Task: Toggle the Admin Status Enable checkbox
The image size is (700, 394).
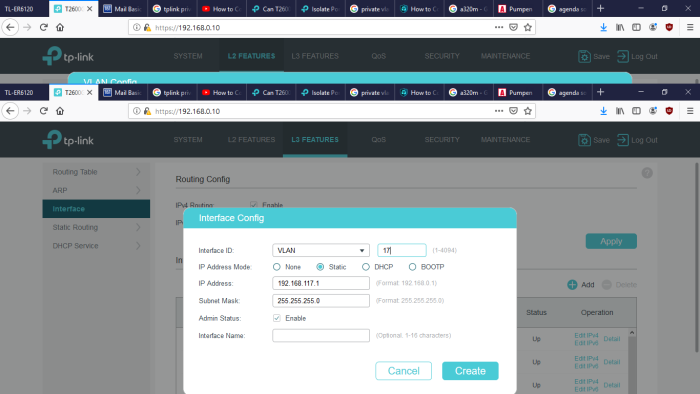Action: click(x=277, y=318)
